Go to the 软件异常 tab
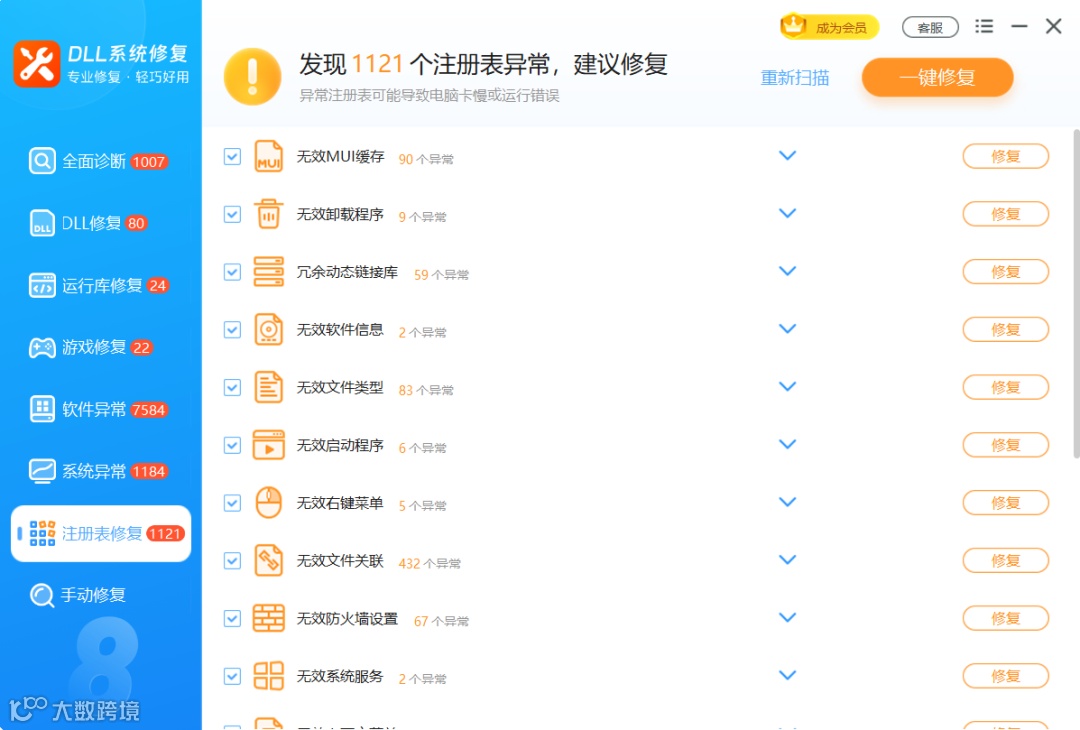 (101, 409)
